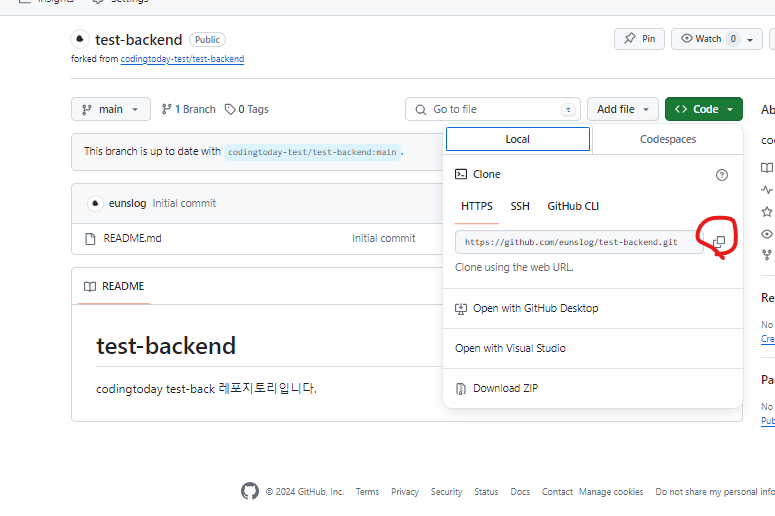Click the eunslog commit author avatar

[95, 203]
